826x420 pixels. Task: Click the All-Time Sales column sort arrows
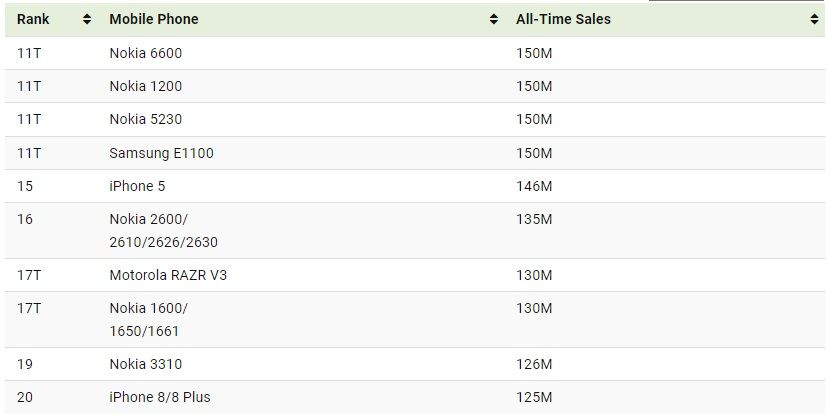click(x=814, y=19)
